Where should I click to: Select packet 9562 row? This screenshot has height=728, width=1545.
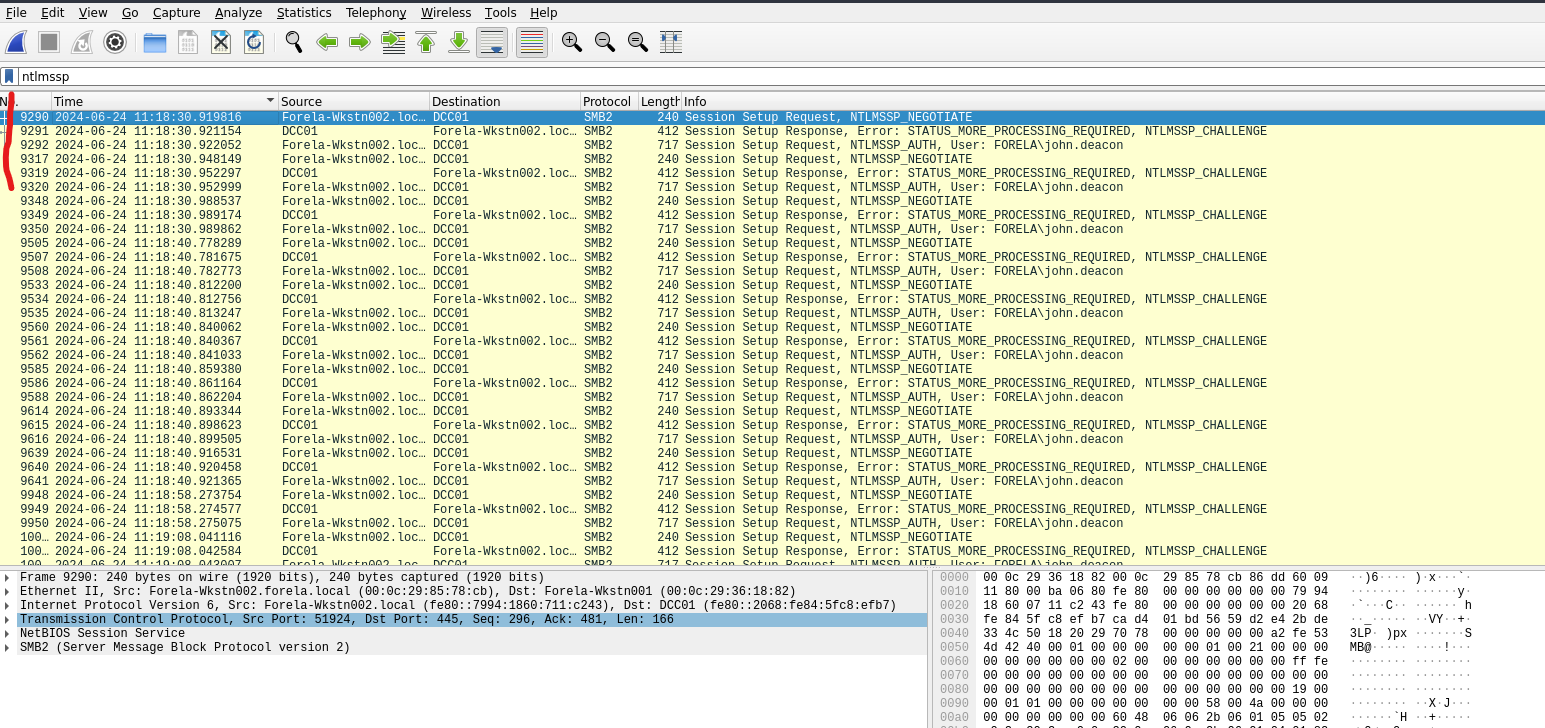coord(772,355)
